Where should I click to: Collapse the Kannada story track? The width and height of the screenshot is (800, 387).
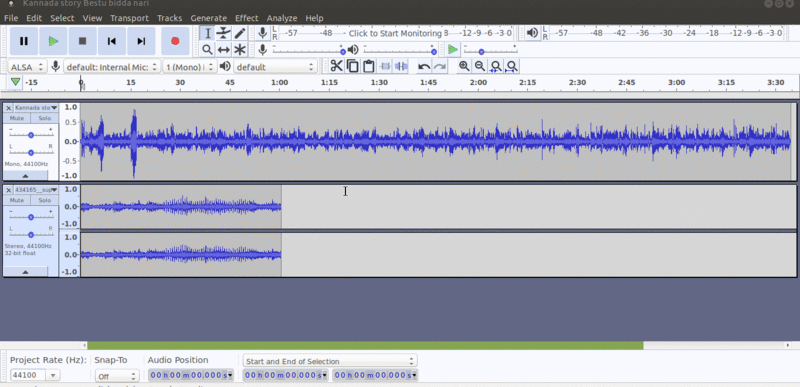(x=26, y=175)
